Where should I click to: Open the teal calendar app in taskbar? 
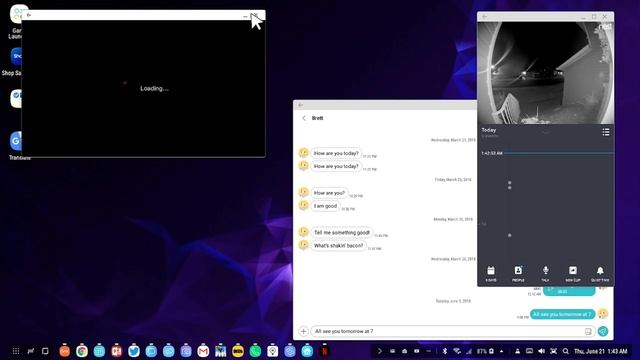[99, 351]
